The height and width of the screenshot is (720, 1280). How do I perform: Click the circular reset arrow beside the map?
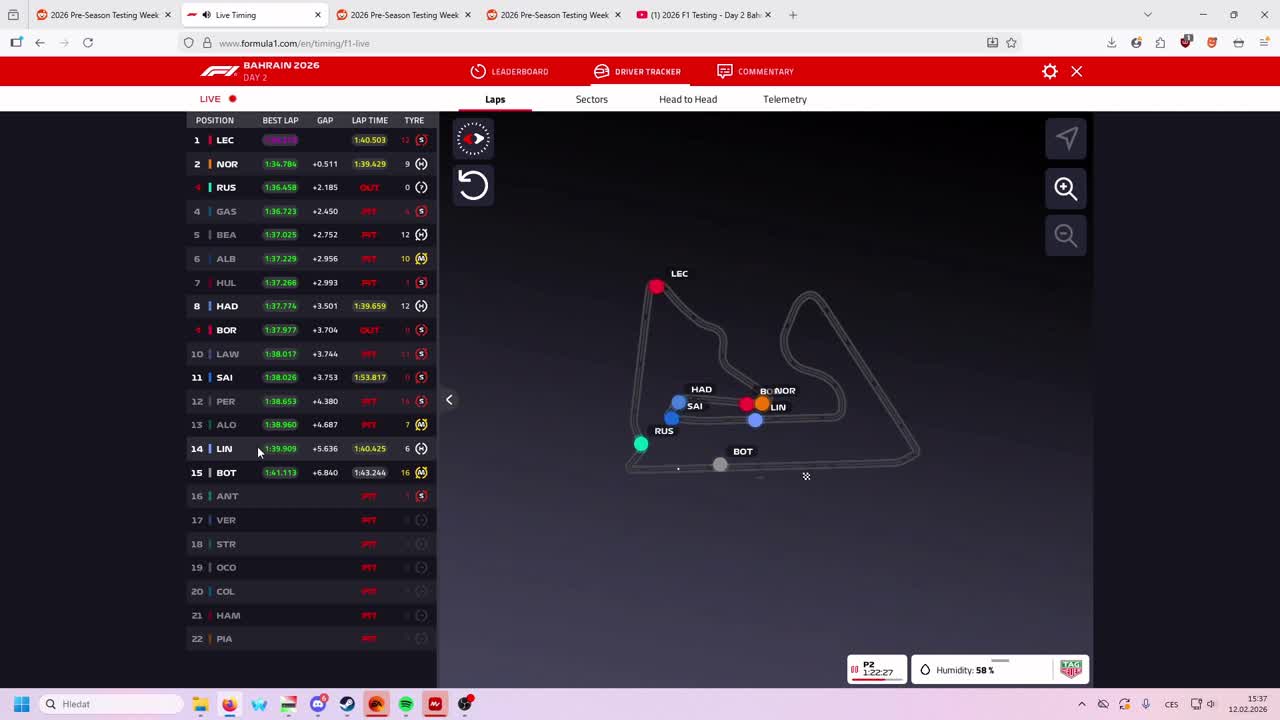[473, 185]
